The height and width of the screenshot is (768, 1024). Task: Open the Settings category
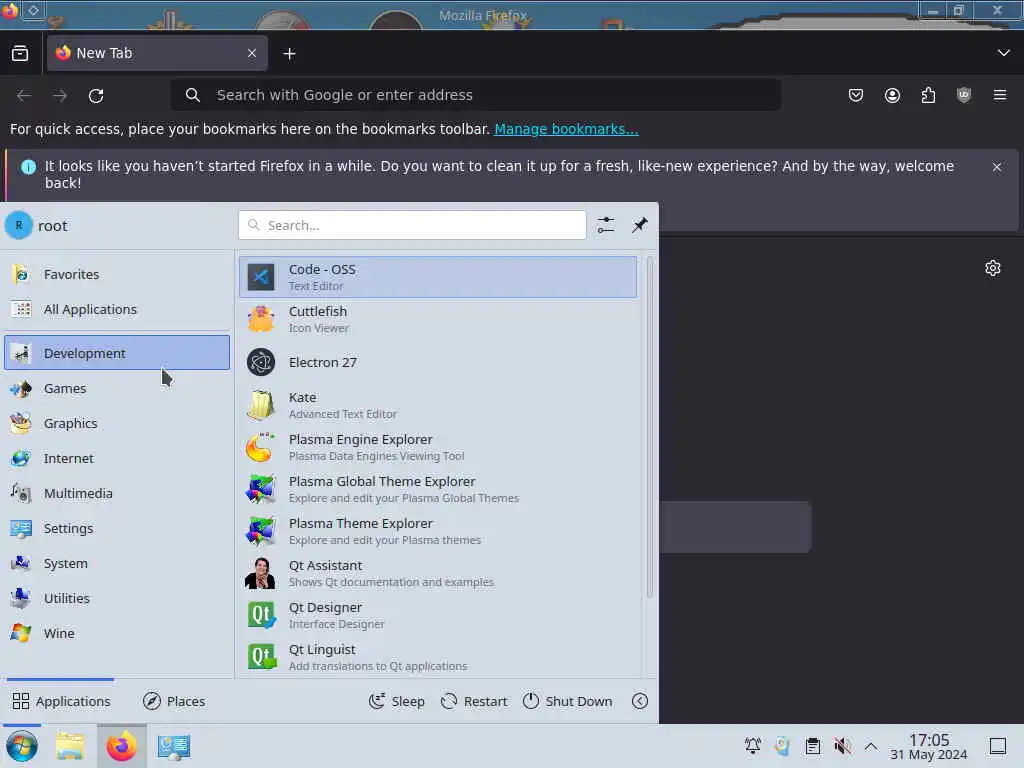pos(117,528)
